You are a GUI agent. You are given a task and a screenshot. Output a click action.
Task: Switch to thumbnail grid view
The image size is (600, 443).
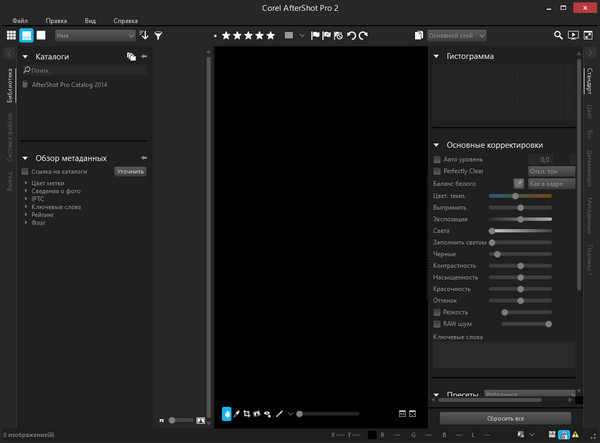pos(11,36)
